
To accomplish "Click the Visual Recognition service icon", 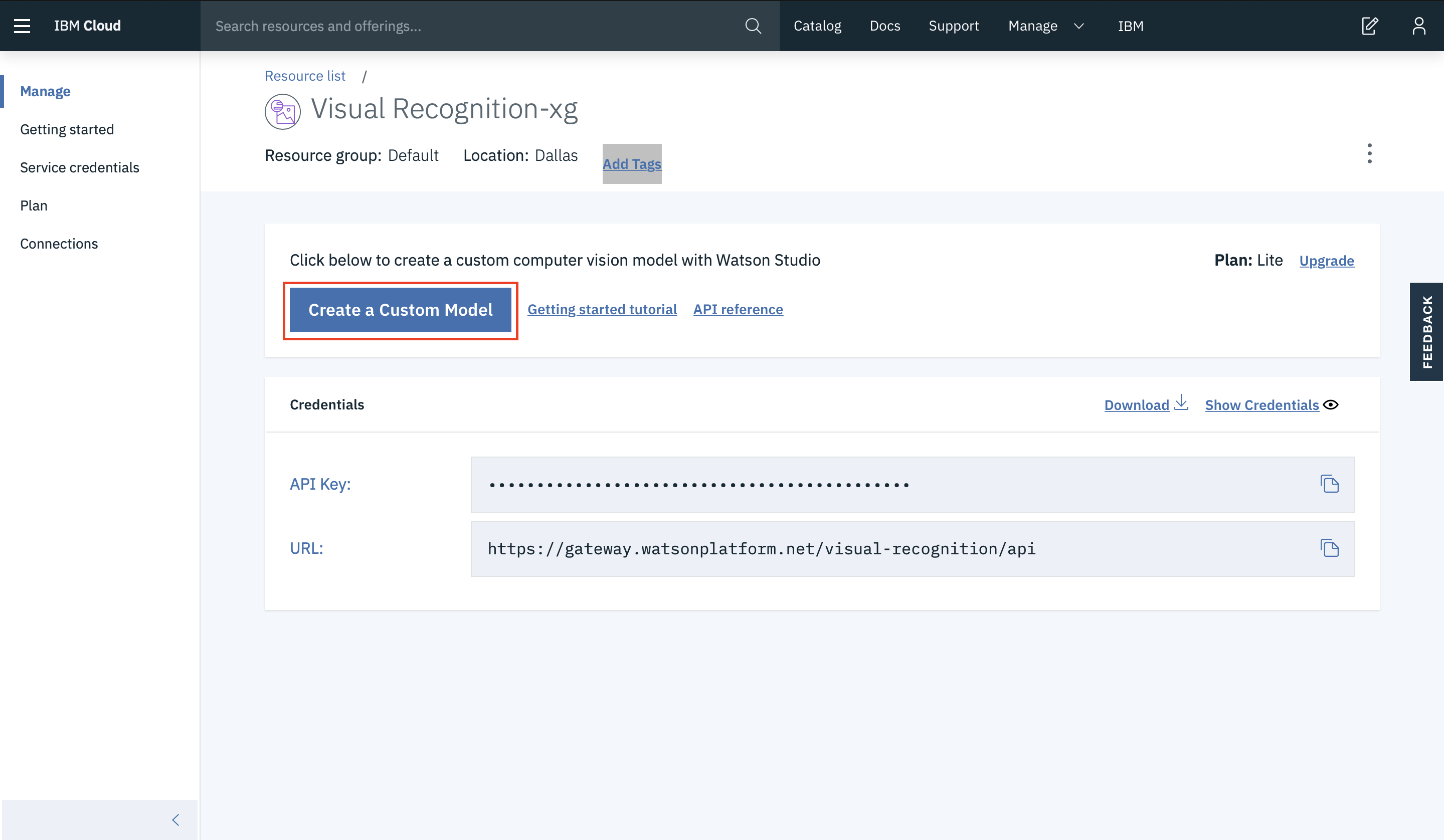I will pyautogui.click(x=282, y=111).
